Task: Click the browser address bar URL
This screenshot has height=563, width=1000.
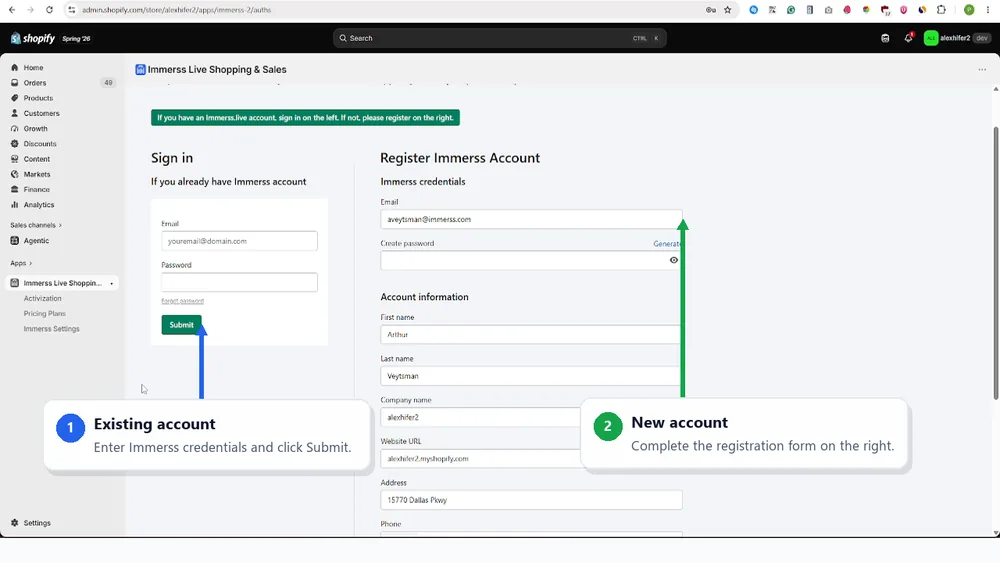Action: click(177, 10)
